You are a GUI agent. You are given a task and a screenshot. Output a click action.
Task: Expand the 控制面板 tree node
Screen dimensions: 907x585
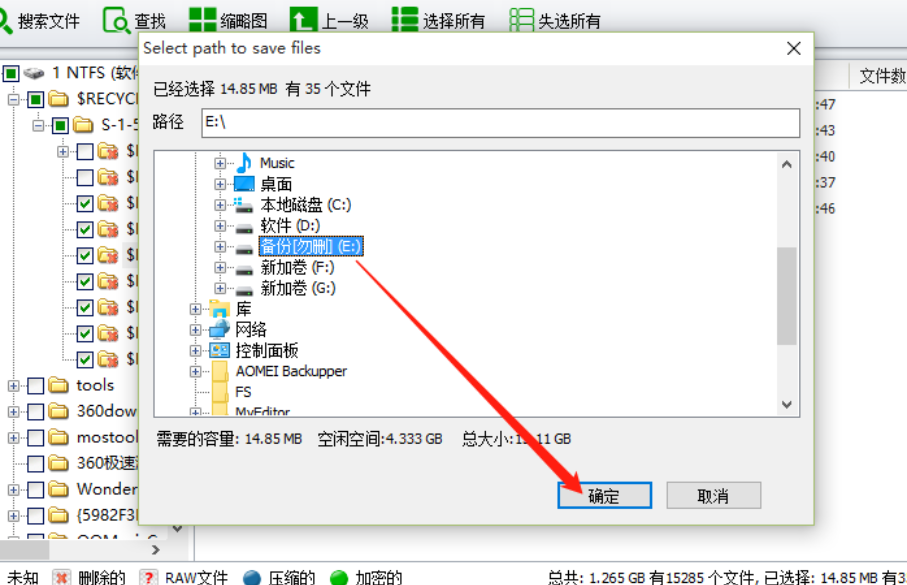196,351
